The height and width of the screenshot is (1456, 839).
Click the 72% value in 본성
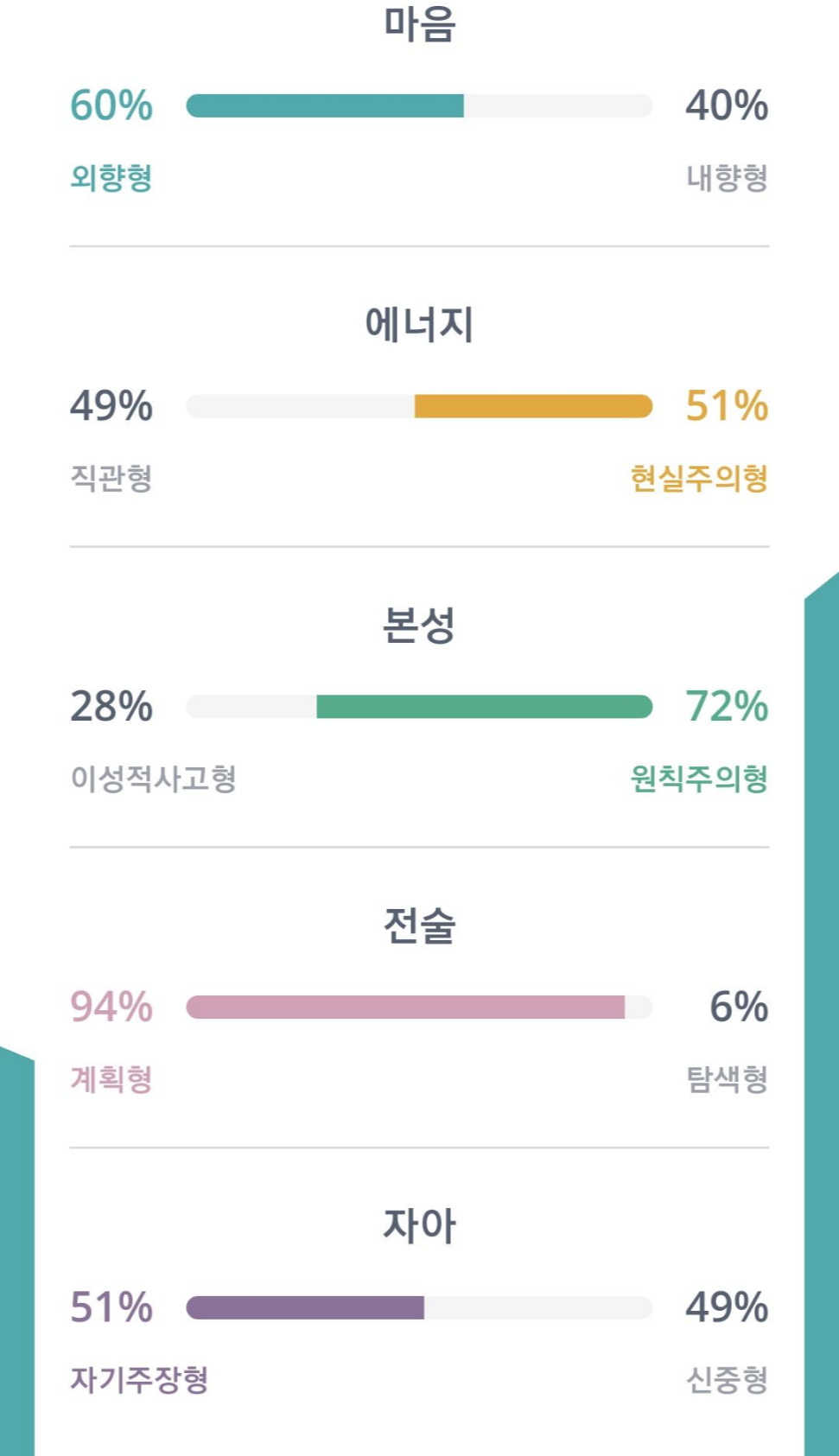point(727,707)
